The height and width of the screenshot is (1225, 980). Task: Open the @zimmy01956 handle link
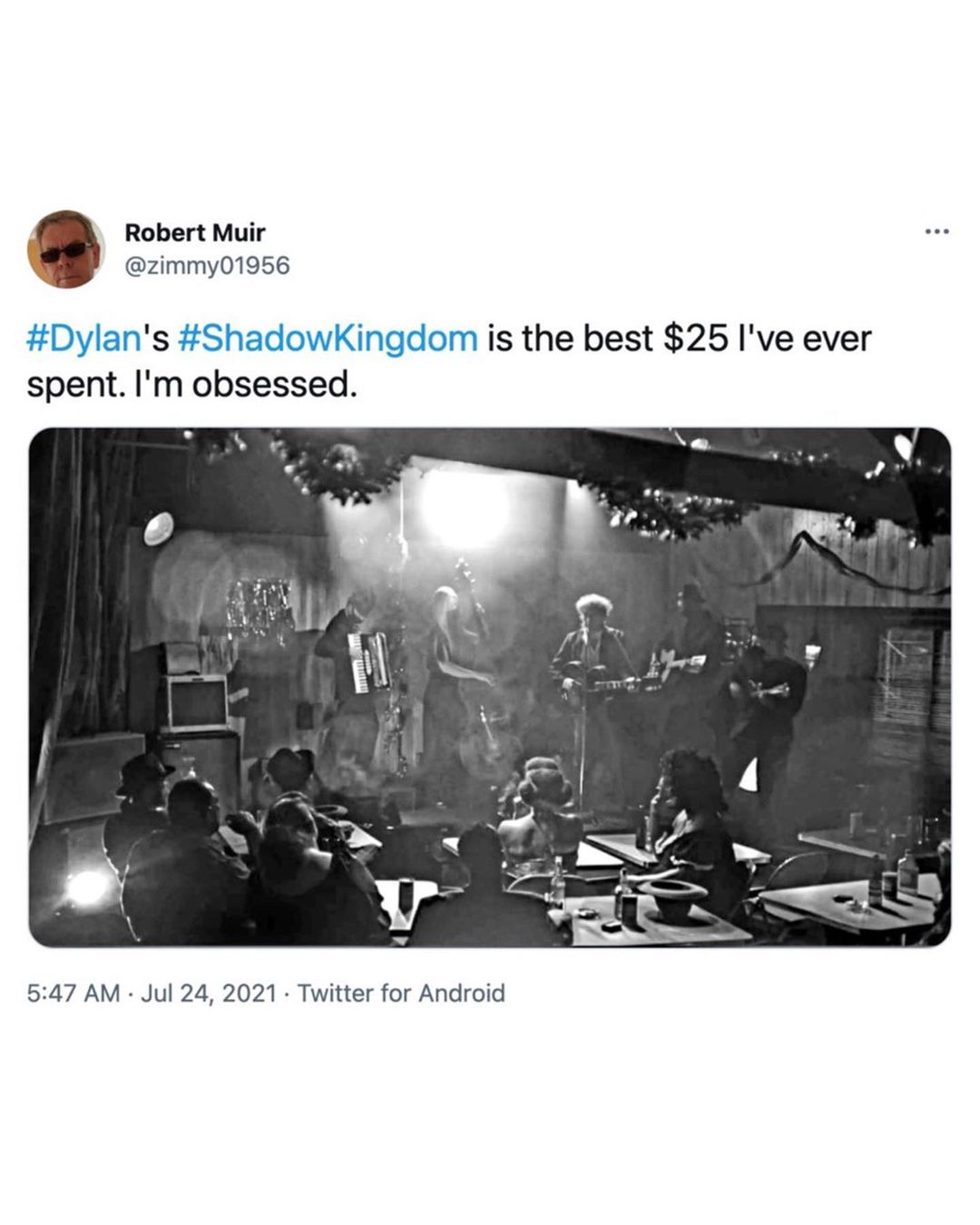click(x=207, y=266)
